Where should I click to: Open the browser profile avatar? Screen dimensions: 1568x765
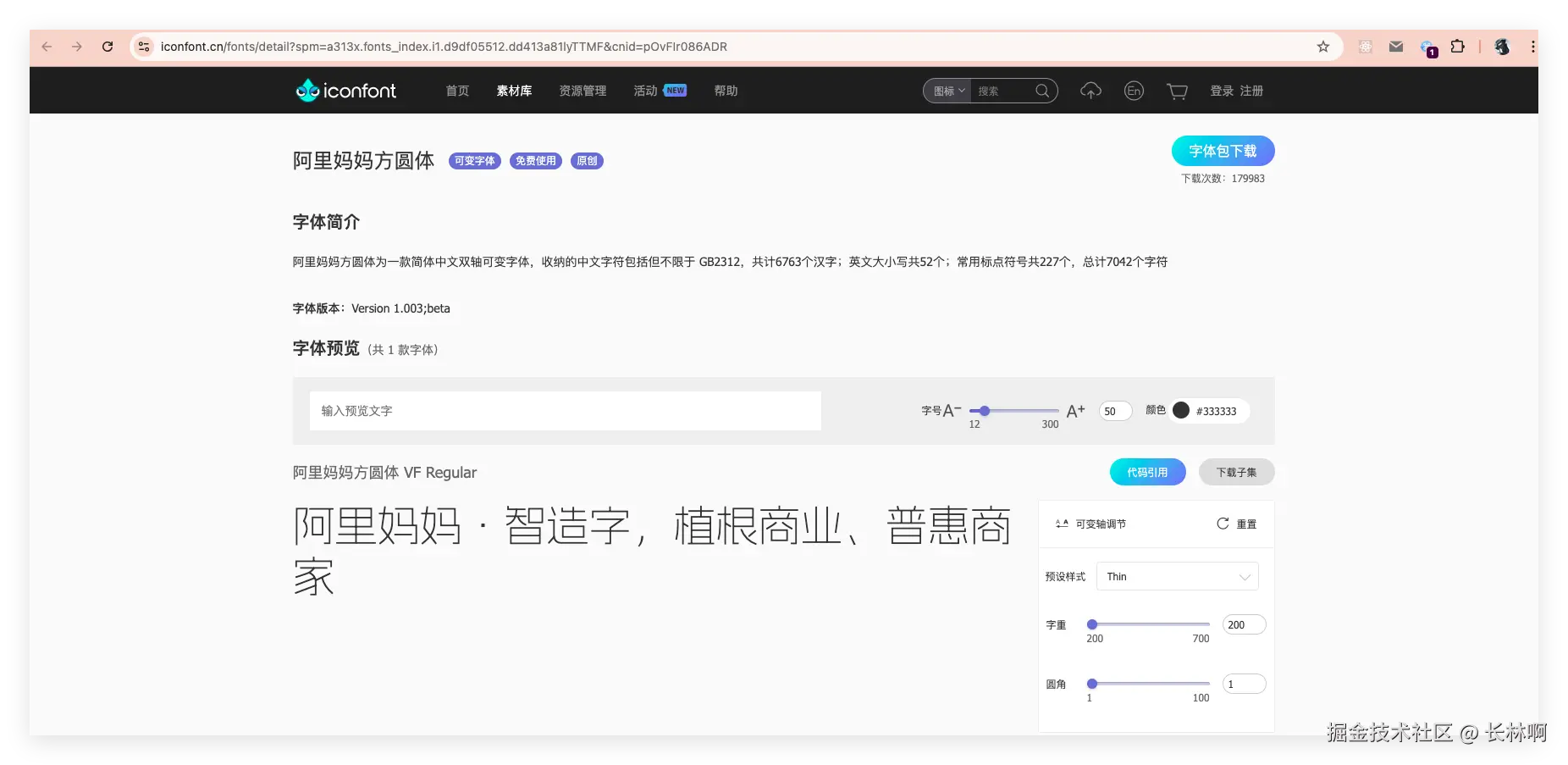coord(1502,47)
